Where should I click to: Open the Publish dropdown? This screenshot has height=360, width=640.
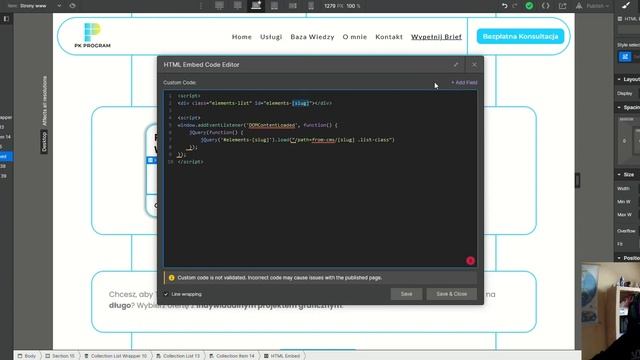[598, 6]
